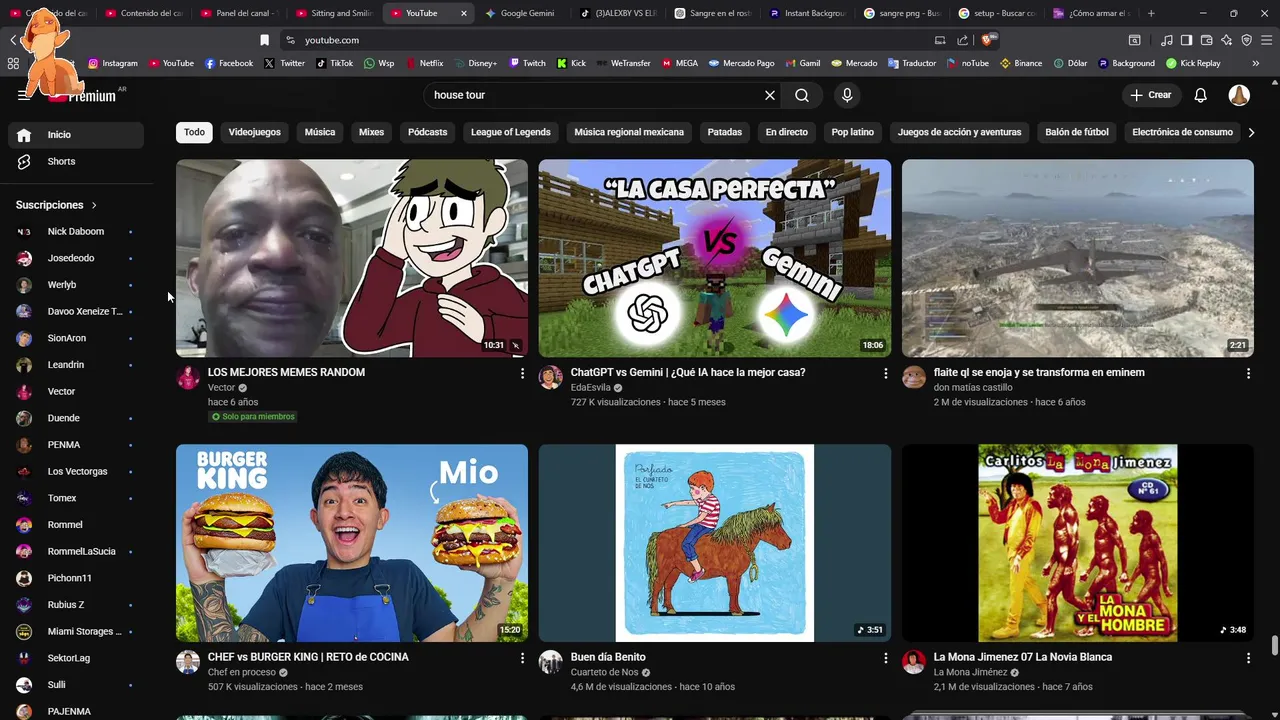1280x720 pixels.
Task: Play Buen día Benito thumbnail
Action: pos(715,543)
